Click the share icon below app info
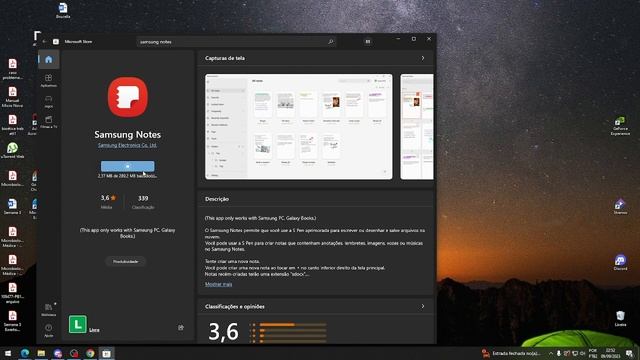The width and height of the screenshot is (640, 360). tap(181, 327)
